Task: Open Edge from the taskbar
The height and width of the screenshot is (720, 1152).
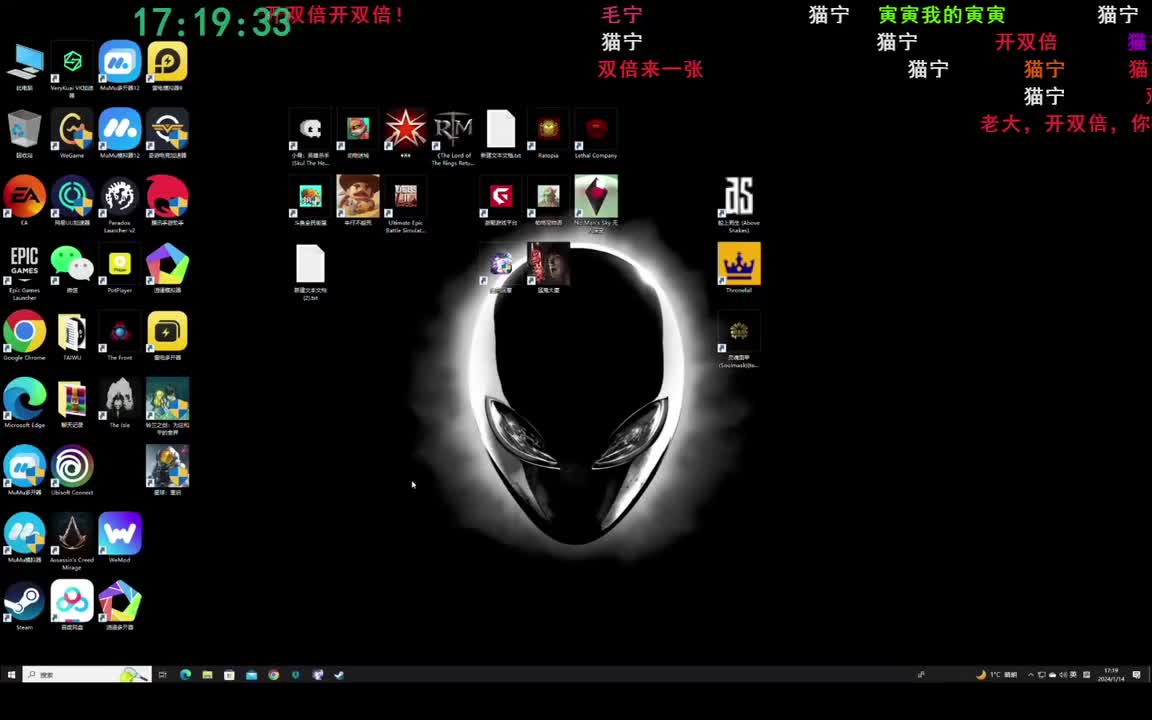Action: click(x=185, y=674)
